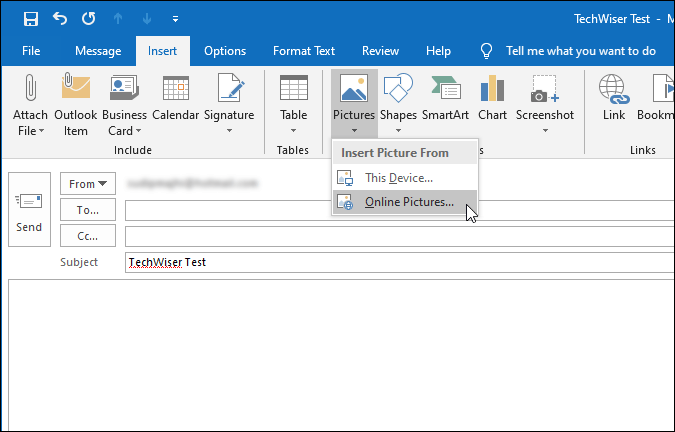The width and height of the screenshot is (675, 432).
Task: Choose This Device from the menu
Action: [x=398, y=178]
